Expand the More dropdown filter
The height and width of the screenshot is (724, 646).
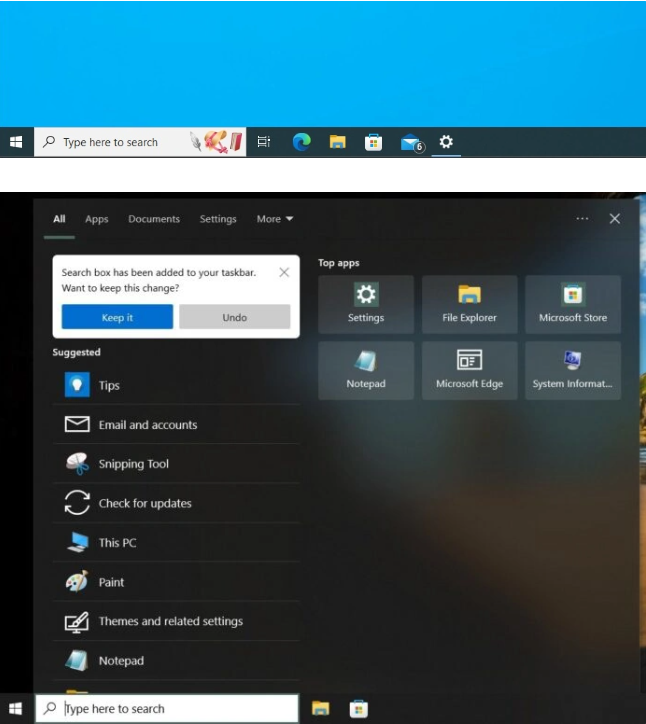275,219
